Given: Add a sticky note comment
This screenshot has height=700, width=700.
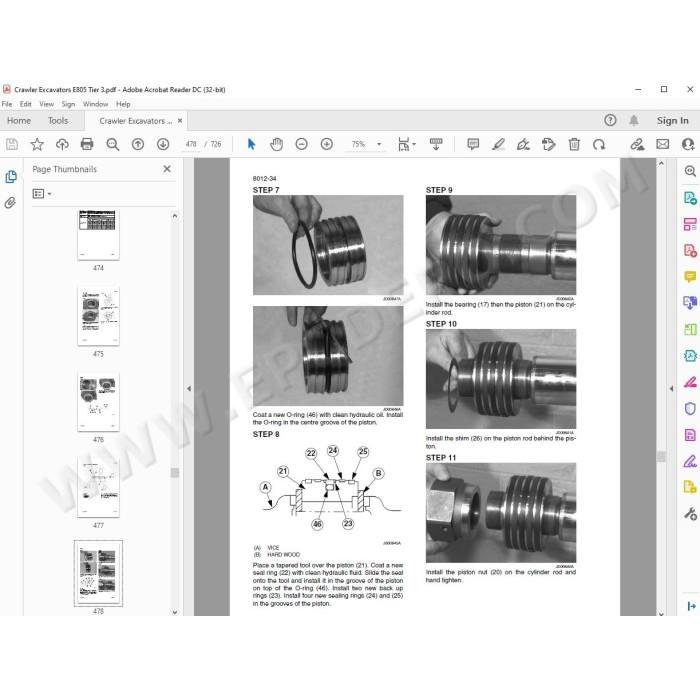Looking at the screenshot, I should pyautogui.click(x=473, y=144).
